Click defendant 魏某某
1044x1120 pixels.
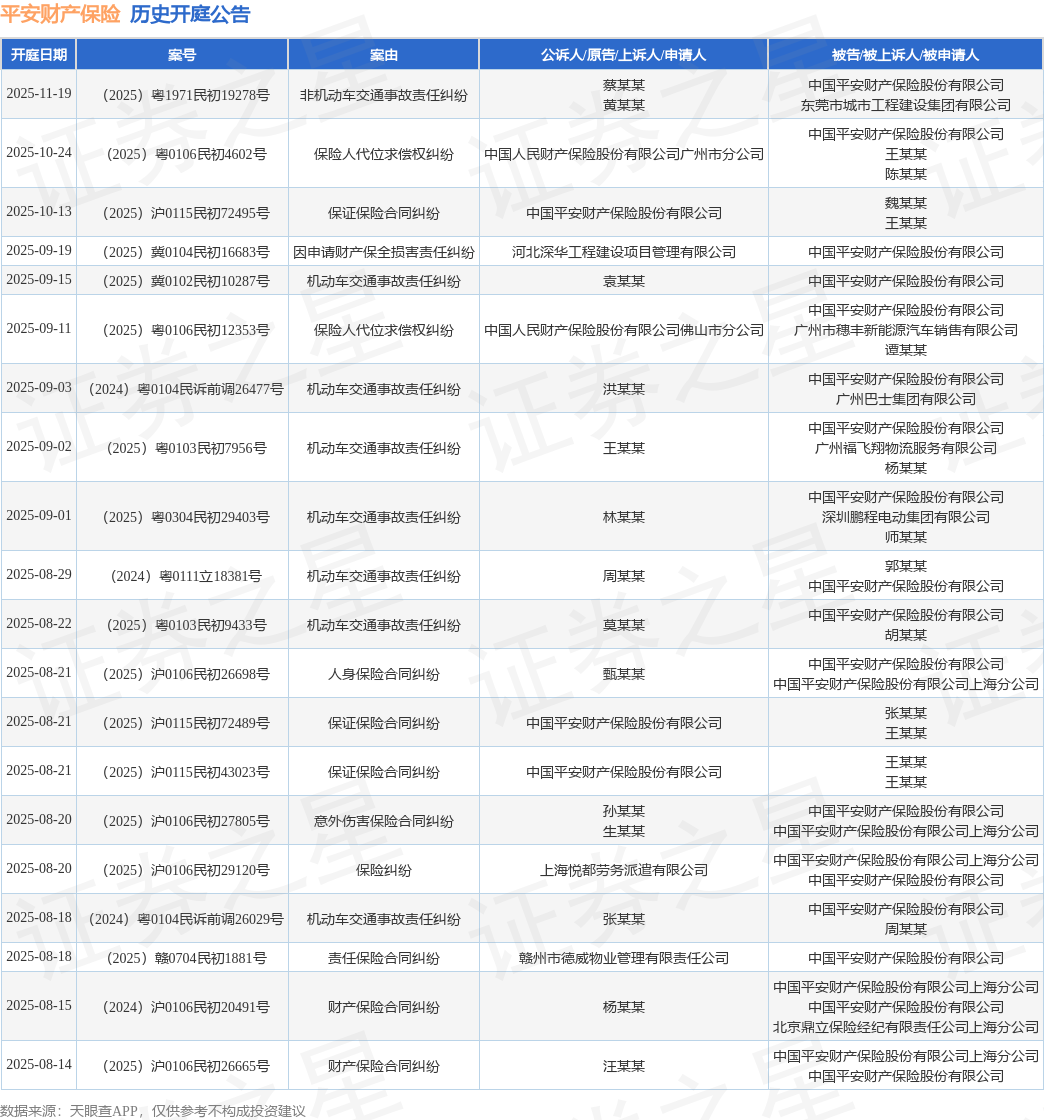pos(905,203)
